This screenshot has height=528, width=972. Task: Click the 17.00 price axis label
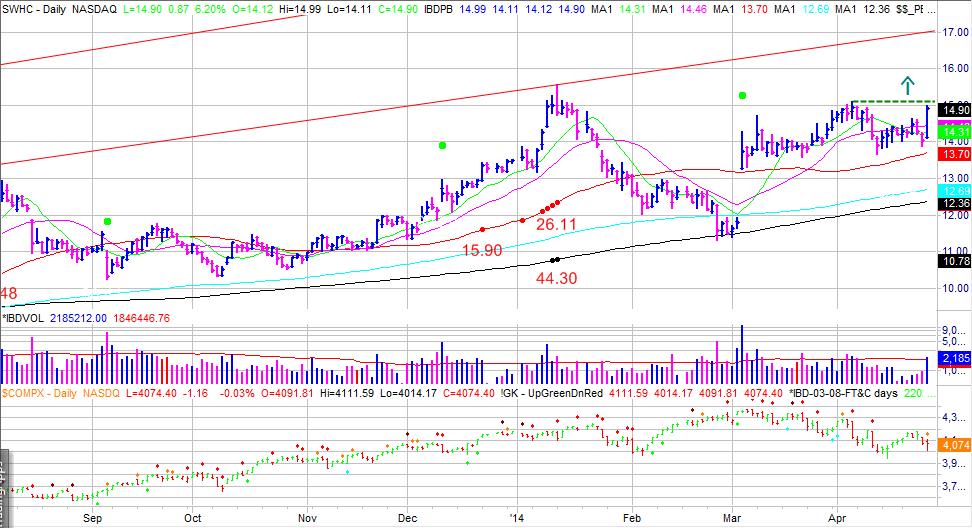(955, 32)
